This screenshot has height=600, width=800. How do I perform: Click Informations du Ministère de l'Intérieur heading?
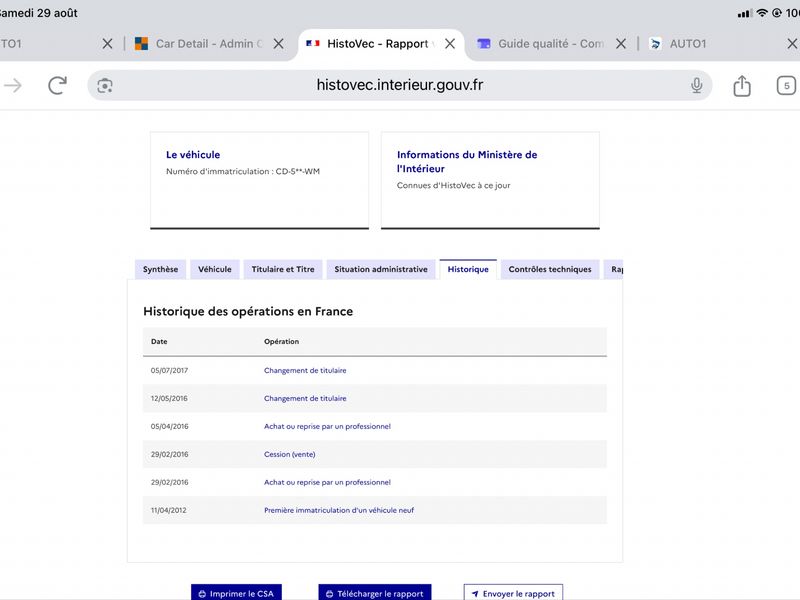(x=467, y=162)
